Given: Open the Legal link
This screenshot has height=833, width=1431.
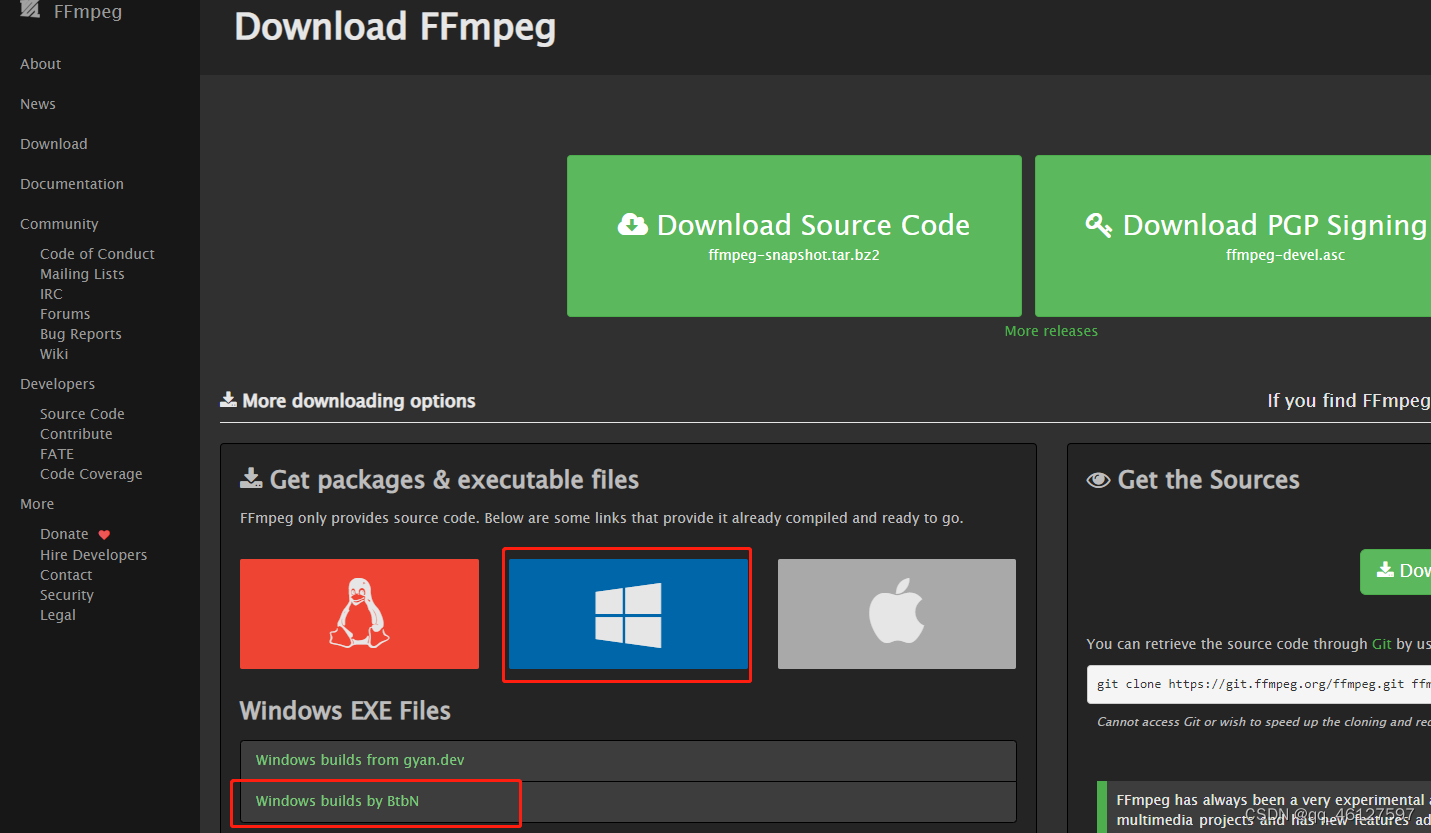Looking at the screenshot, I should 58,615.
